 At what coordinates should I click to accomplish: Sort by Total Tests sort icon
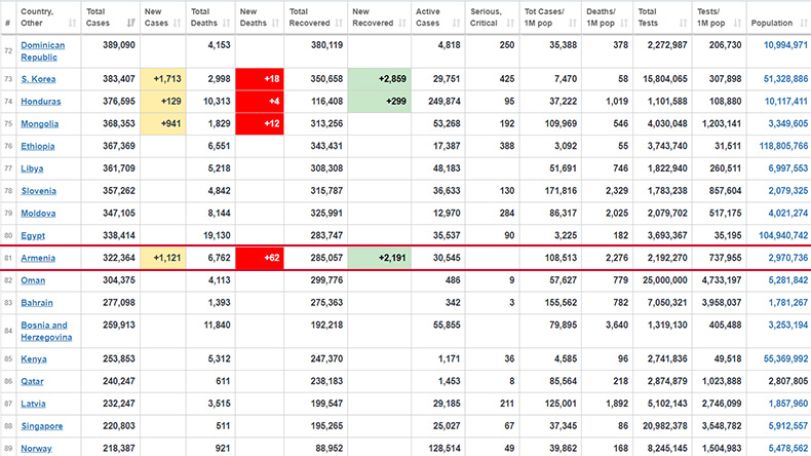pos(683,23)
